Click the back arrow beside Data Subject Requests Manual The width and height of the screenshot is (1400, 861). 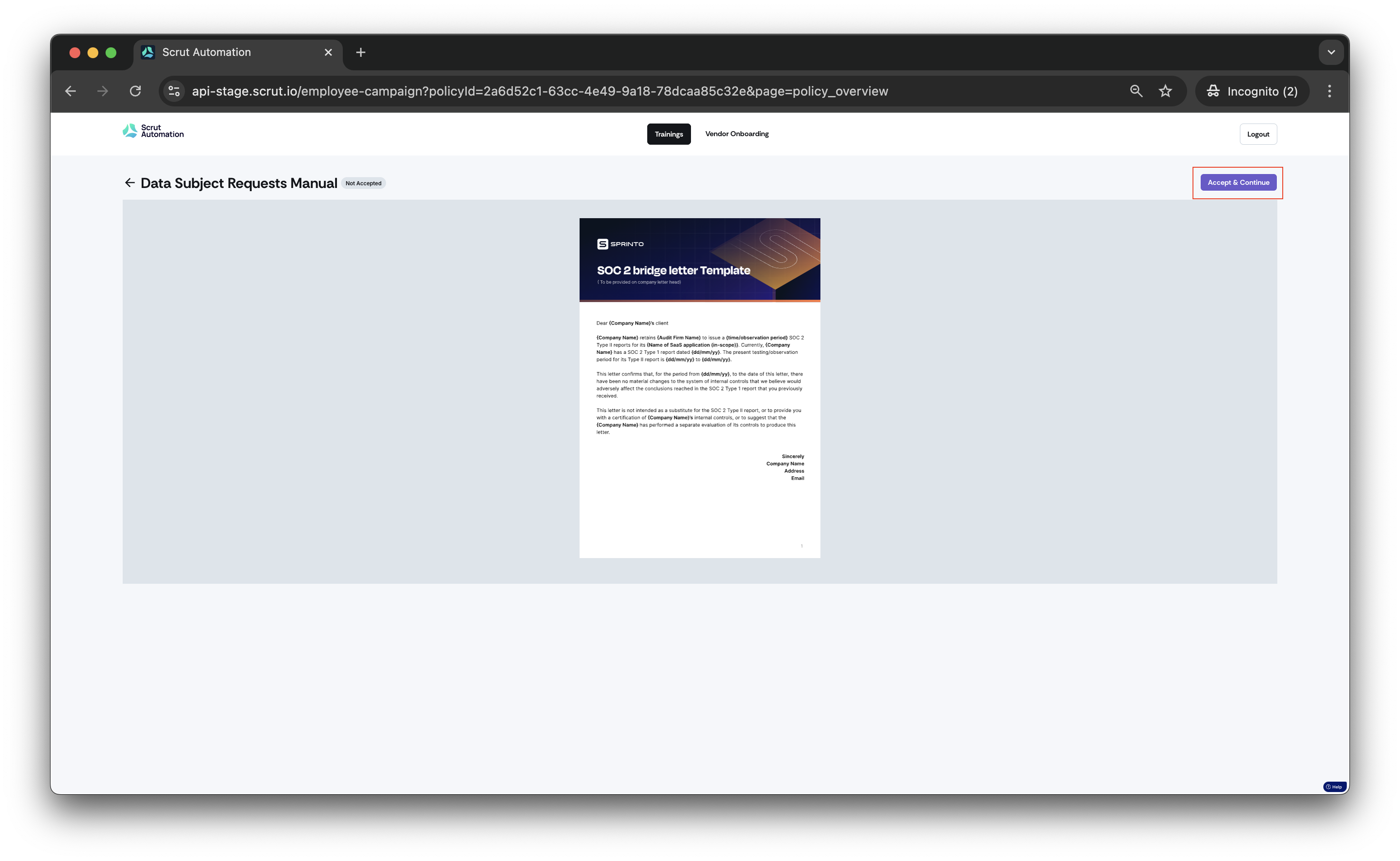pyautogui.click(x=130, y=183)
